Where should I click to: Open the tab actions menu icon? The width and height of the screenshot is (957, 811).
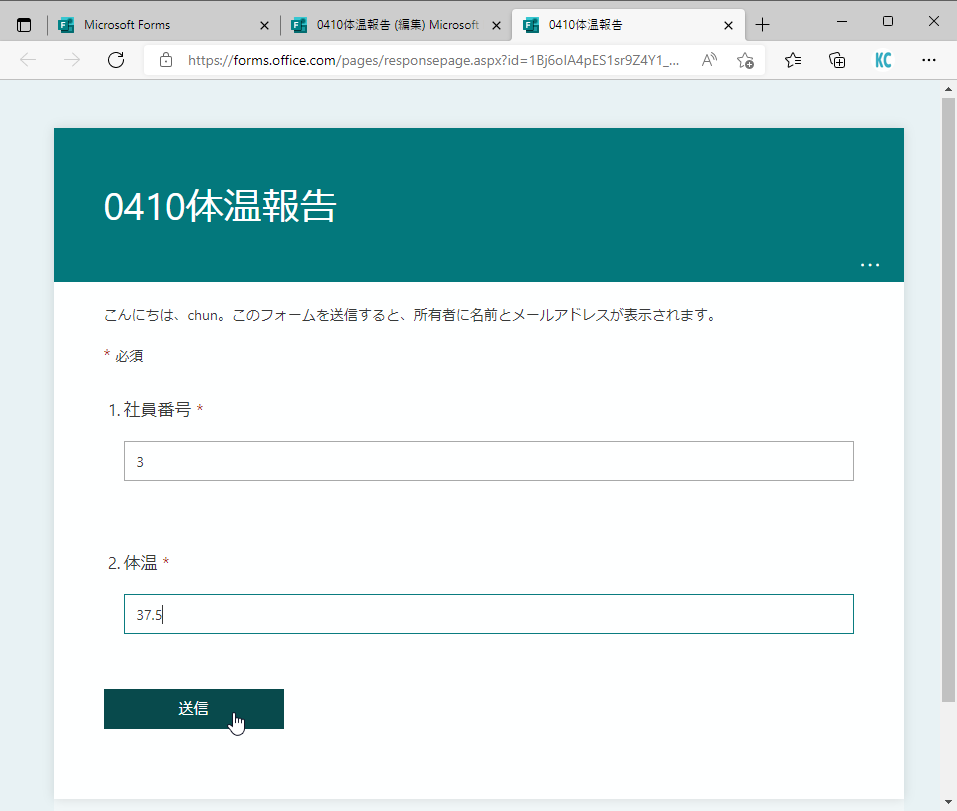[24, 25]
